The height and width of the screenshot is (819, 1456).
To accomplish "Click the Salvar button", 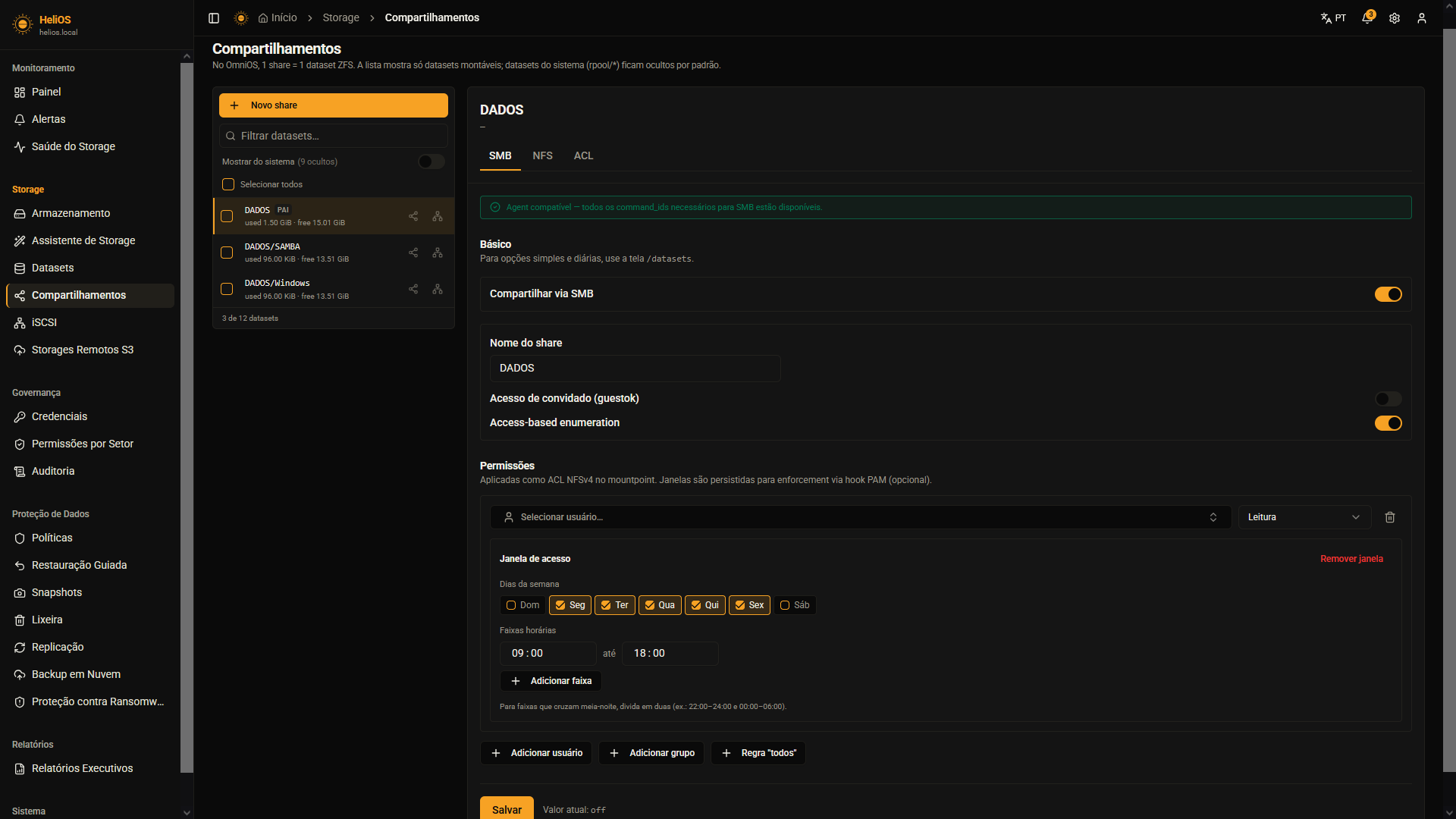I will (x=507, y=809).
